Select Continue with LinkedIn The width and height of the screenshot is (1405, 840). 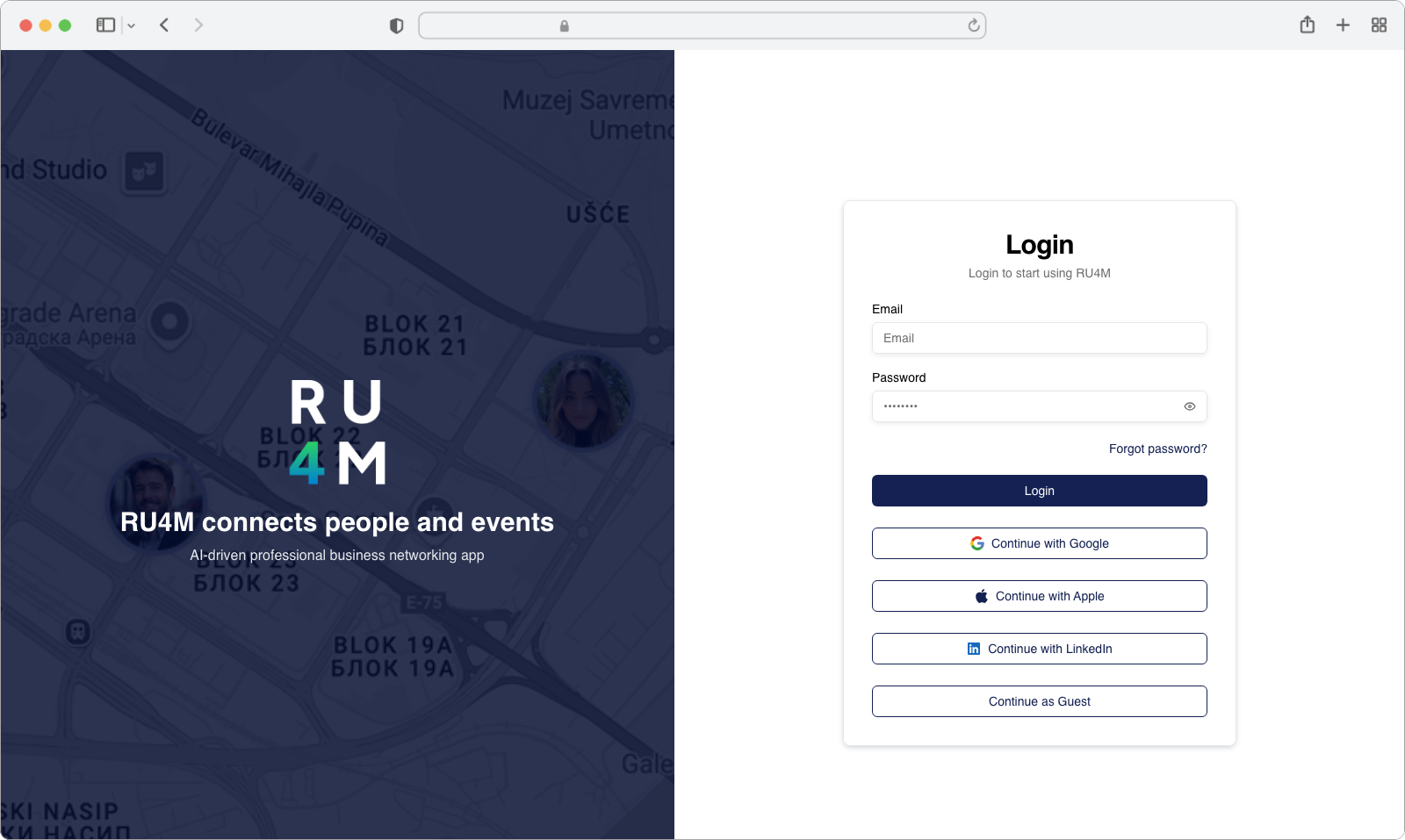coord(1039,649)
